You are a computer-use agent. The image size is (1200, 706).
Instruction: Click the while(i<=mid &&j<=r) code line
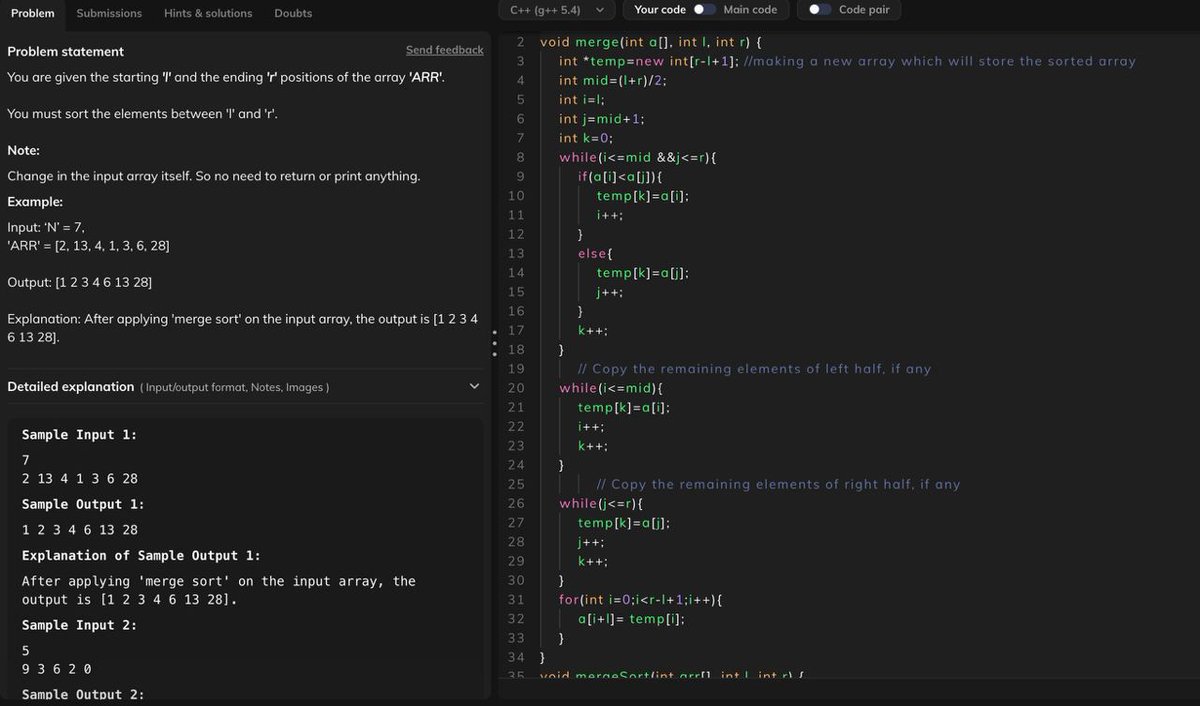click(637, 157)
